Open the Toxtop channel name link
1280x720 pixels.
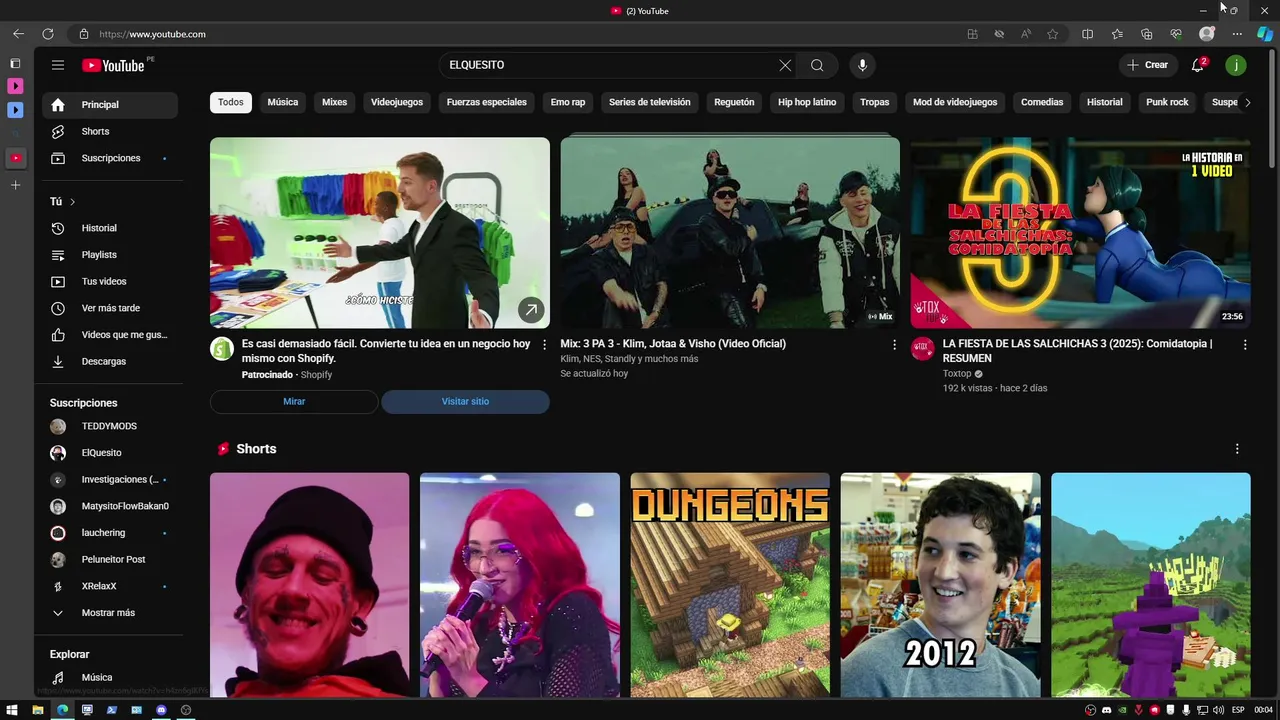tap(957, 374)
